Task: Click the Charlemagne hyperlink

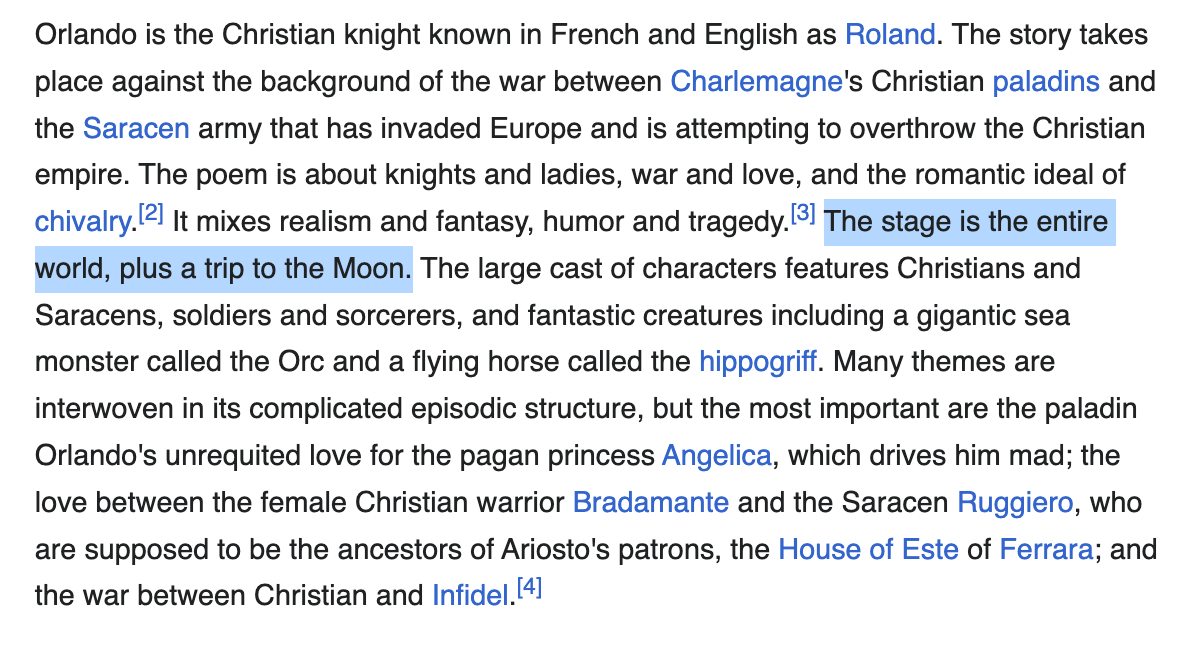Action: point(756,82)
